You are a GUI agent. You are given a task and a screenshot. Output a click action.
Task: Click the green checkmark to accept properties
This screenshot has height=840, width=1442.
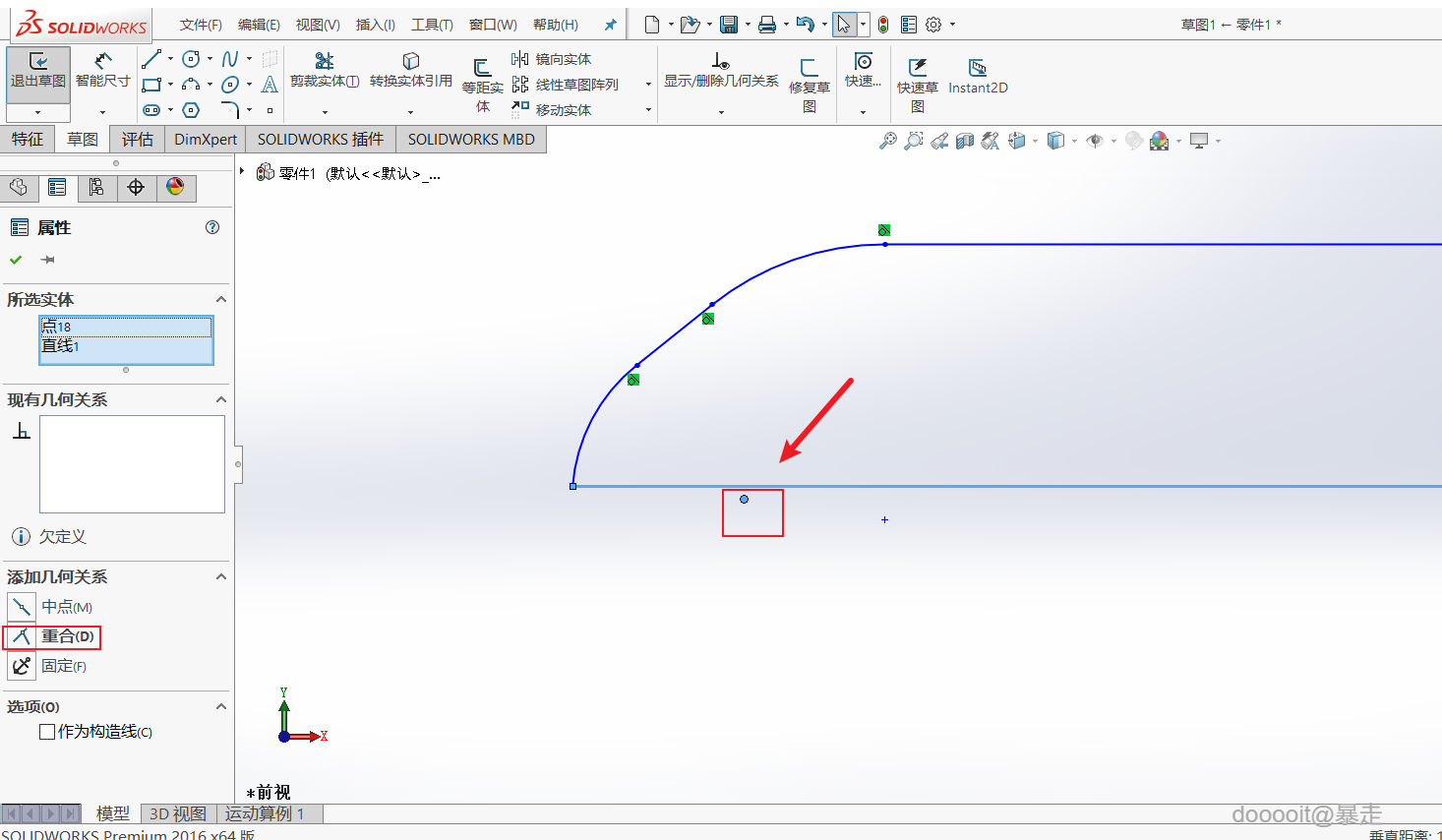[x=16, y=260]
